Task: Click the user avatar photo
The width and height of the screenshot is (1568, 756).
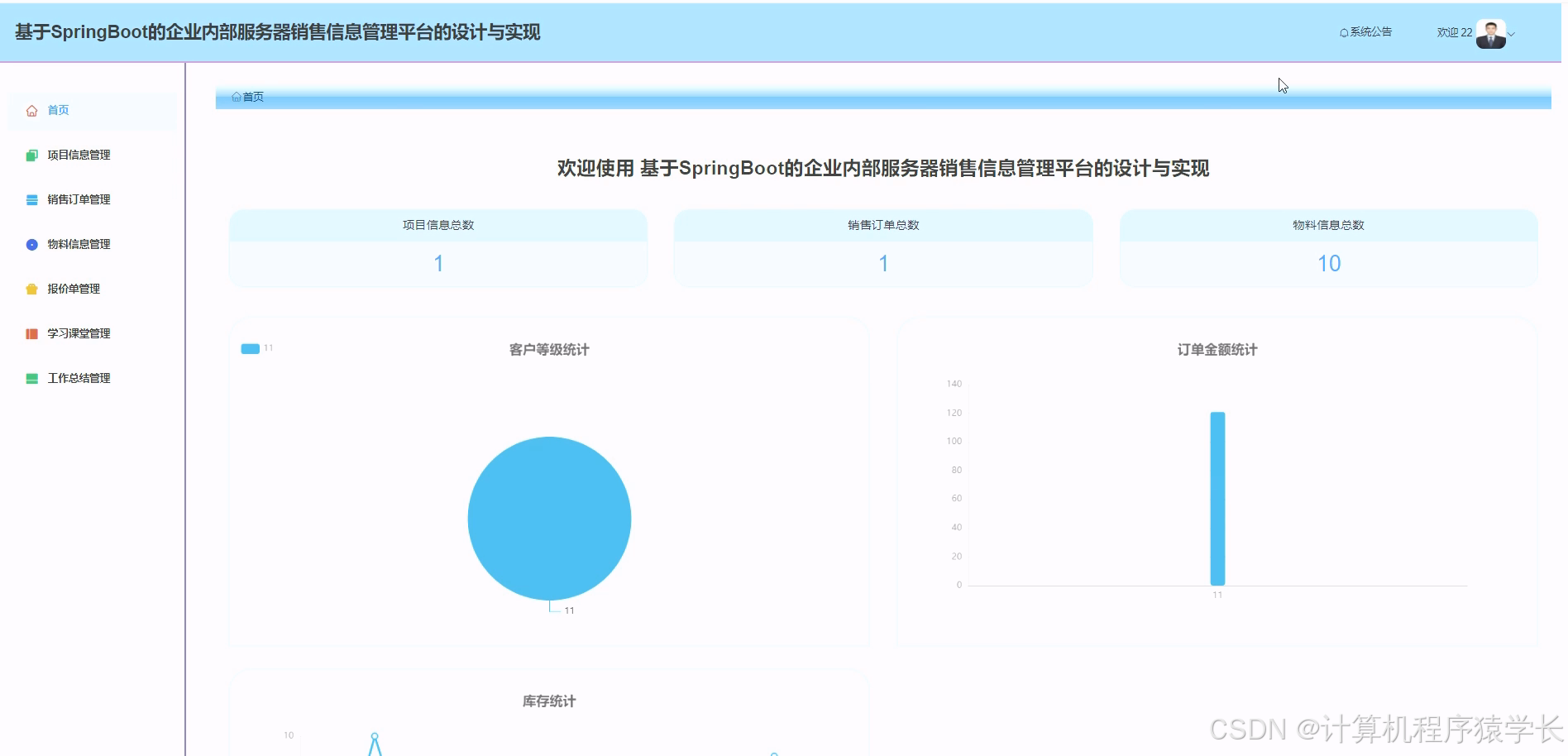Action: pyautogui.click(x=1490, y=33)
